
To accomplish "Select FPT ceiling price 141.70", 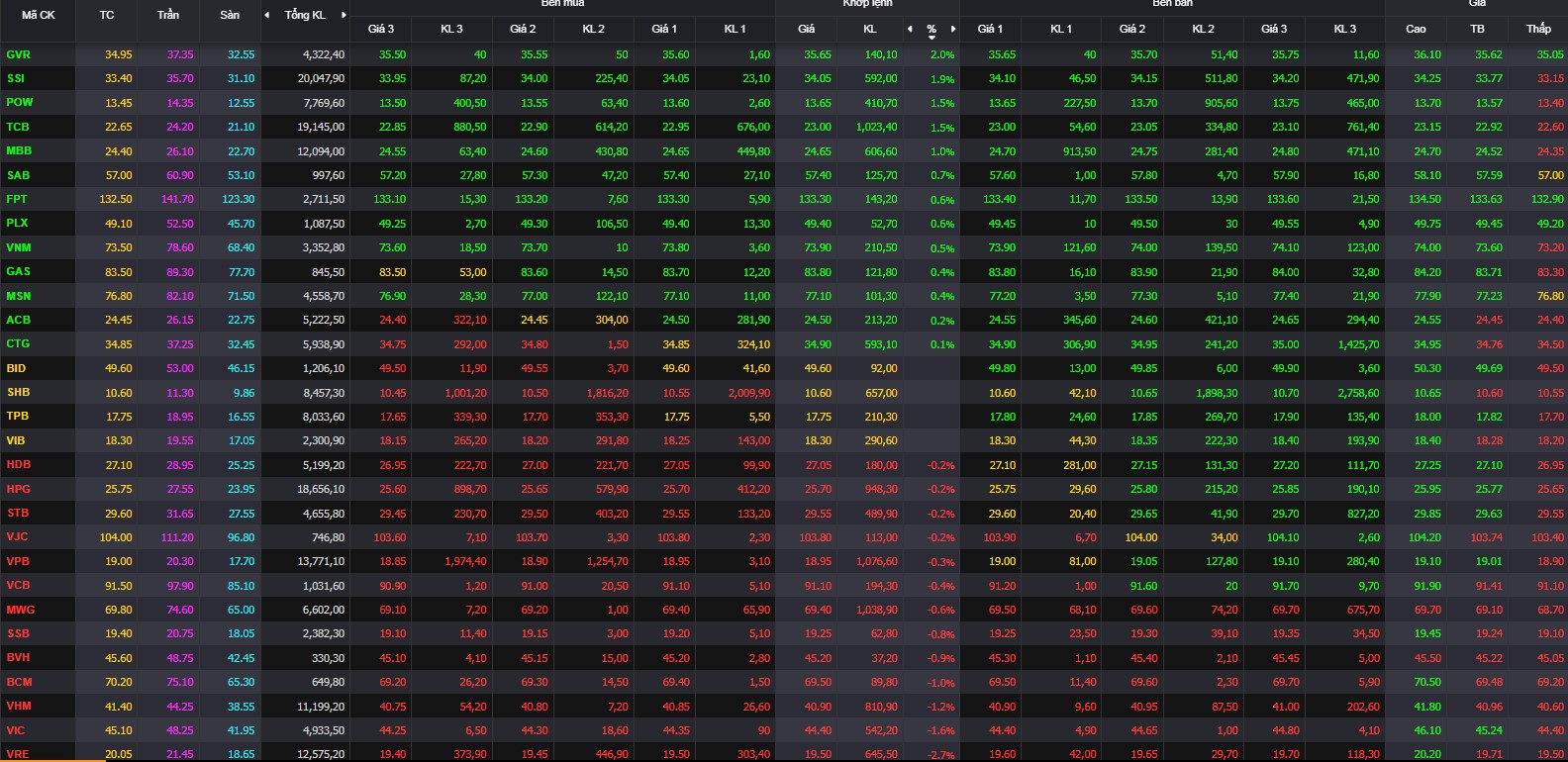I will point(178,199).
